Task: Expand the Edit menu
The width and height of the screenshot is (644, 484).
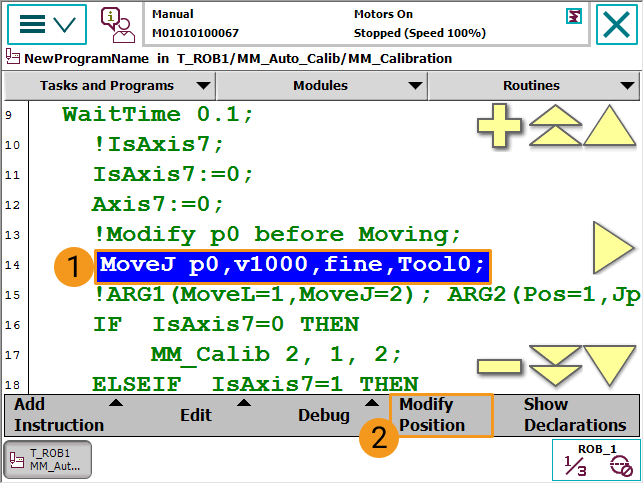Action: coord(196,415)
